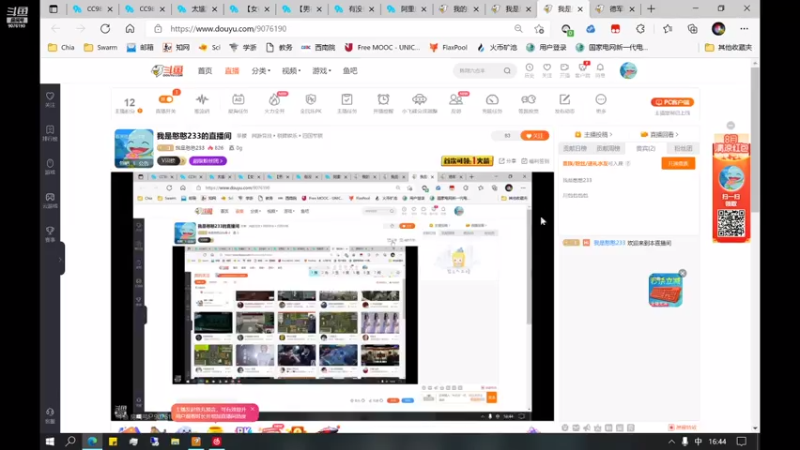The width and height of the screenshot is (800, 450).
Task: Click the PC客户端 orange button
Action: tap(672, 102)
